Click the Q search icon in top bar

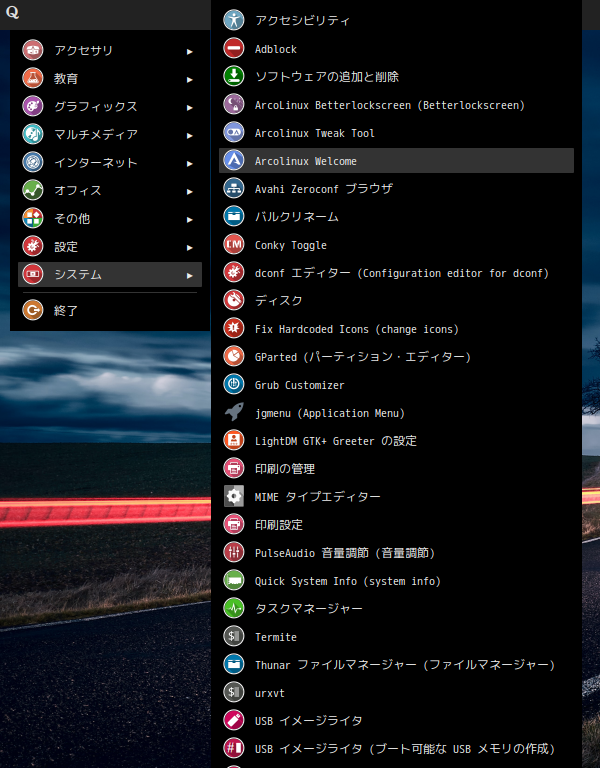(x=12, y=12)
